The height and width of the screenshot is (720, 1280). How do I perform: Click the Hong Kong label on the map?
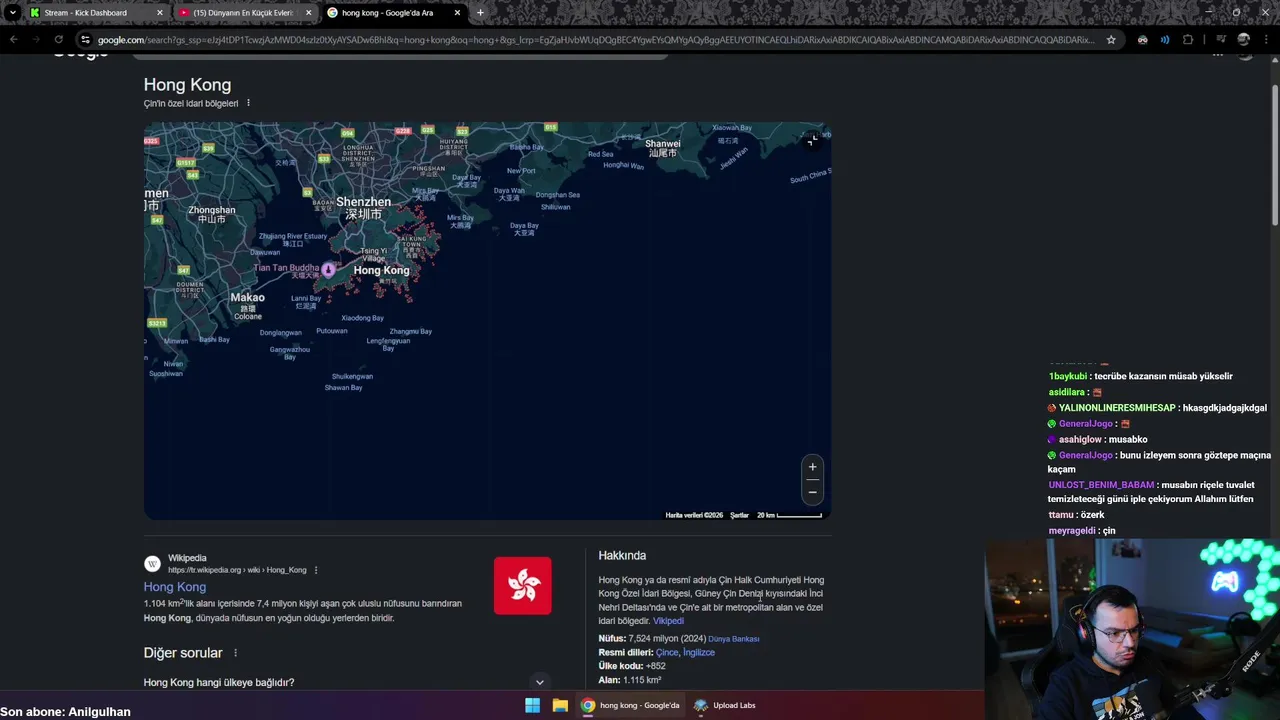tap(381, 270)
